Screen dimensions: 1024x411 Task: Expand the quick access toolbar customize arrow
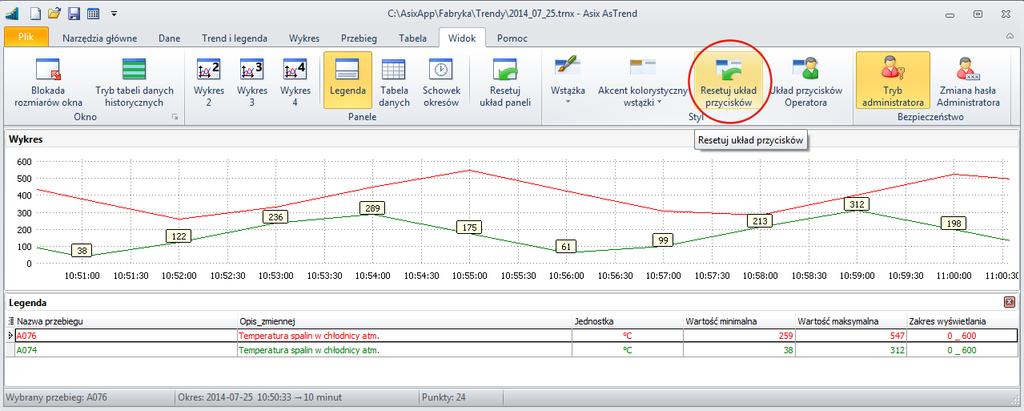(x=114, y=13)
